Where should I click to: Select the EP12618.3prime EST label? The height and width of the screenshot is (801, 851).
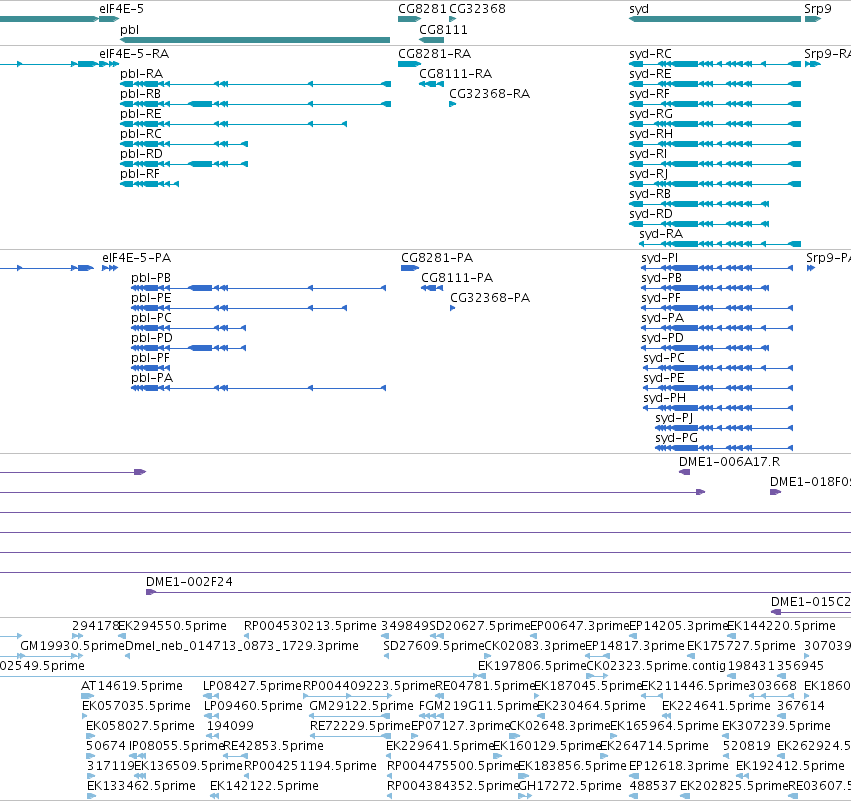(x=678, y=766)
